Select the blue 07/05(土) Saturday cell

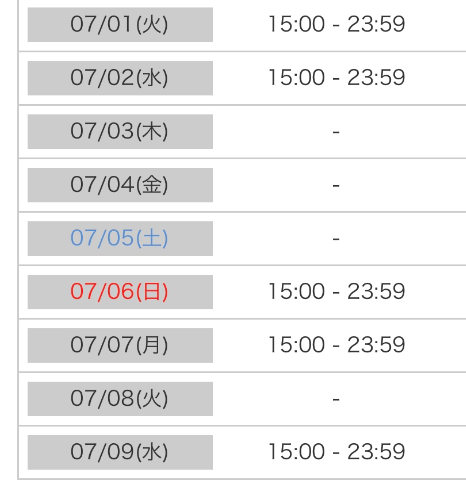pyautogui.click(x=120, y=238)
